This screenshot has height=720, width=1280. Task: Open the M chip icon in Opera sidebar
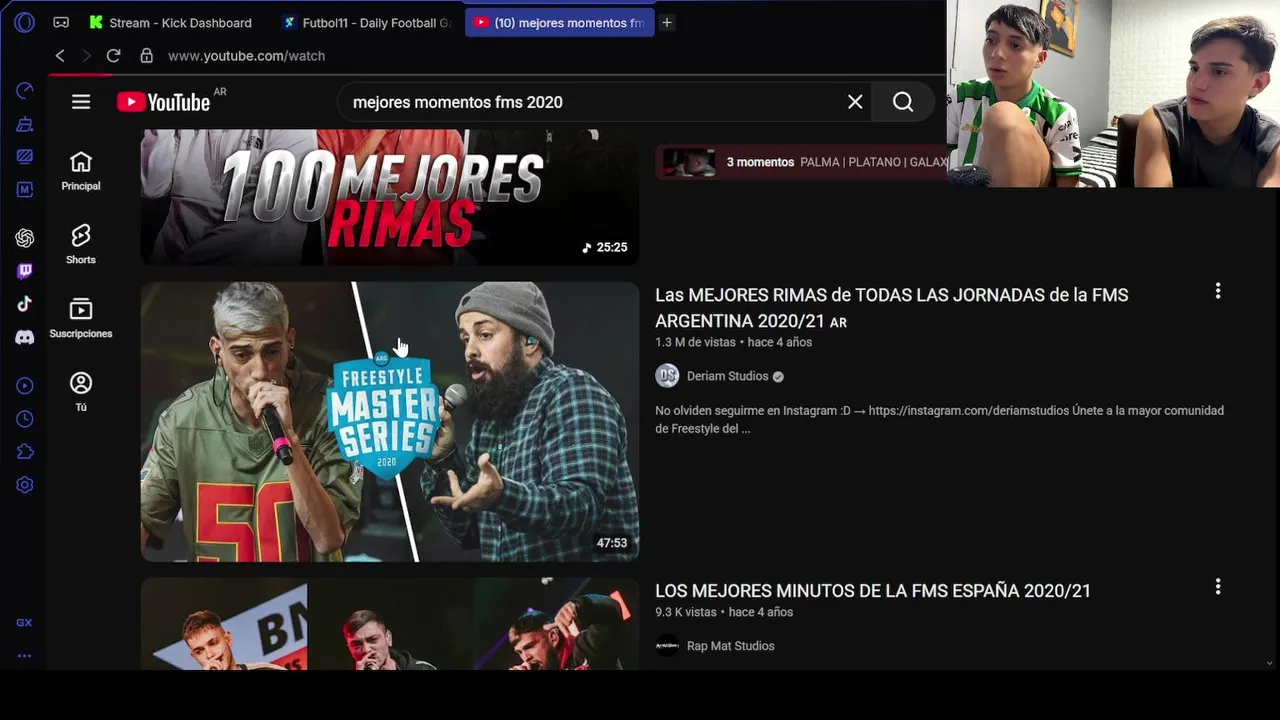(25, 189)
